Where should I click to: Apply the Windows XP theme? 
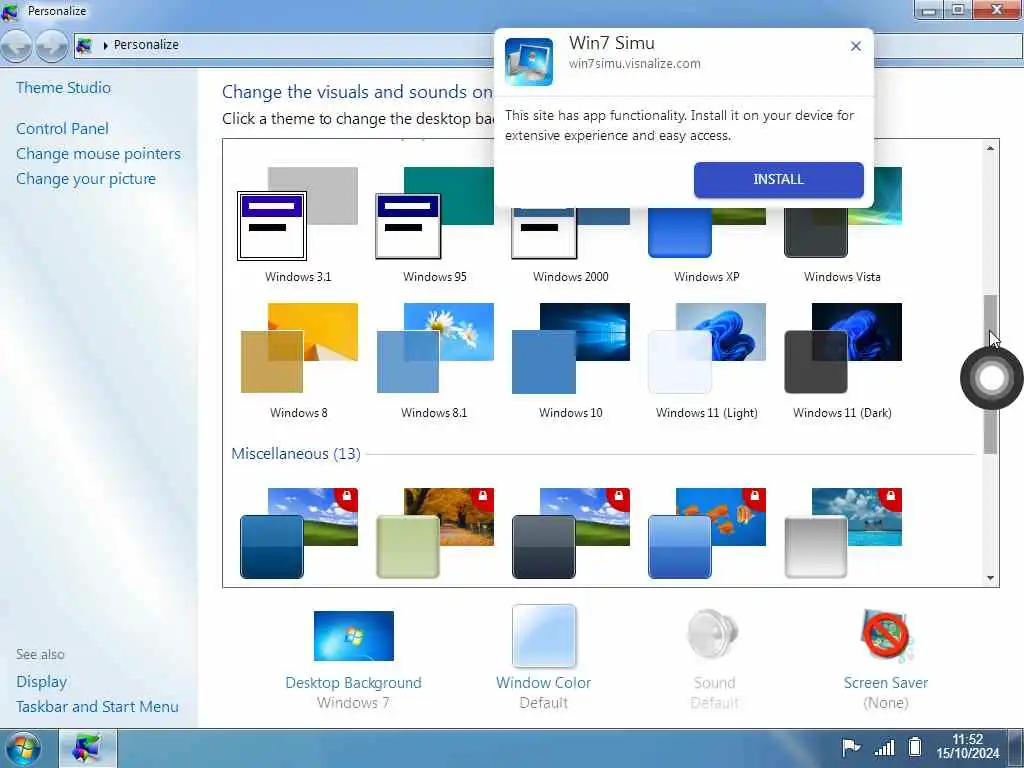click(707, 233)
